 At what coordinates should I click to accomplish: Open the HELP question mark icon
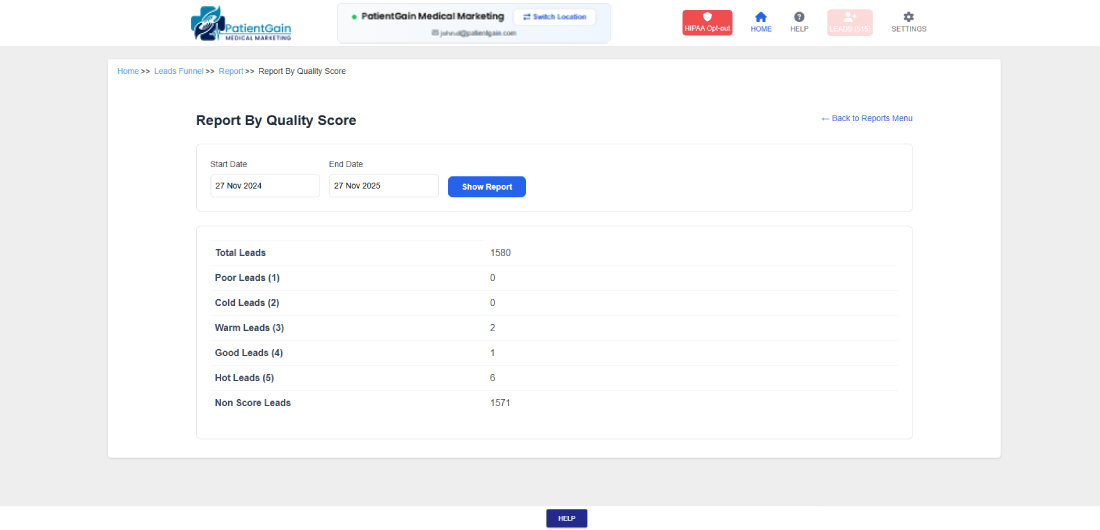[x=799, y=22]
